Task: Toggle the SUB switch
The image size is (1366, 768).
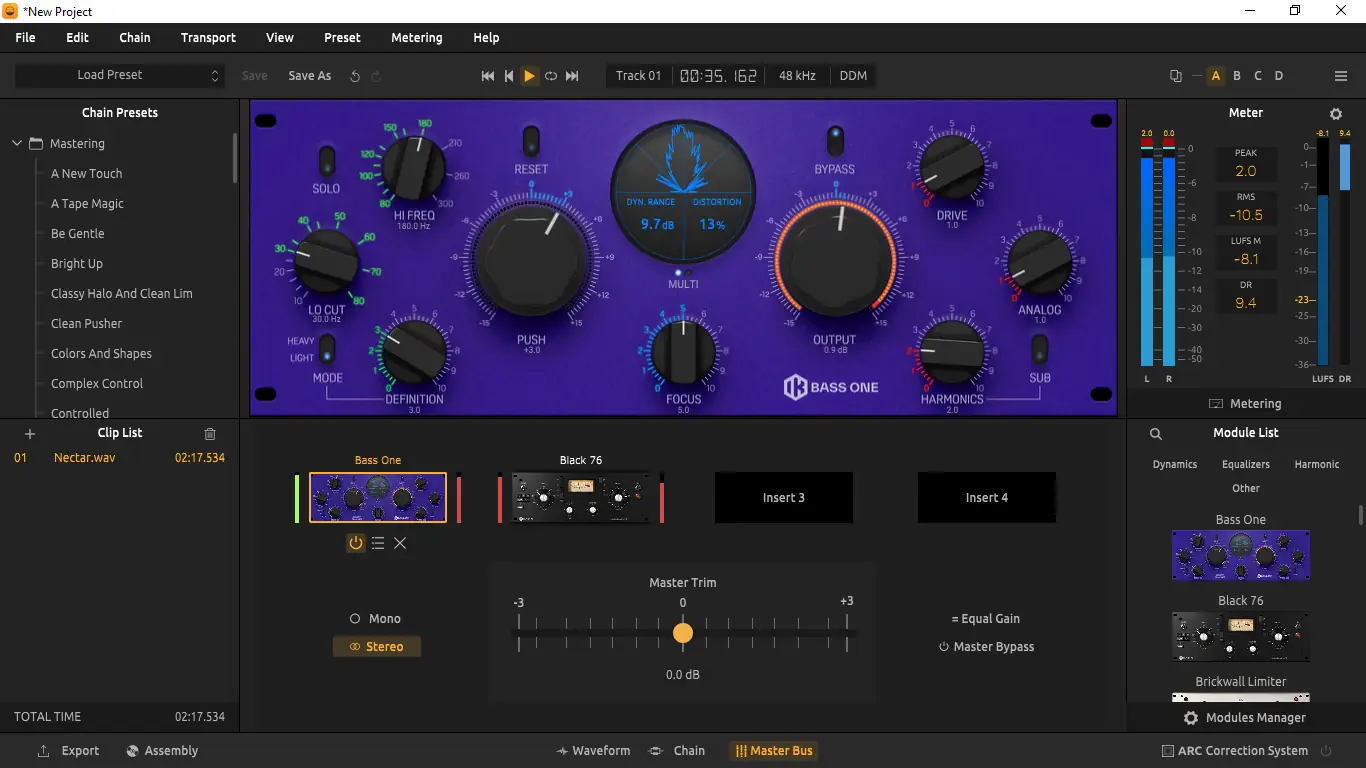Action: [1040, 350]
